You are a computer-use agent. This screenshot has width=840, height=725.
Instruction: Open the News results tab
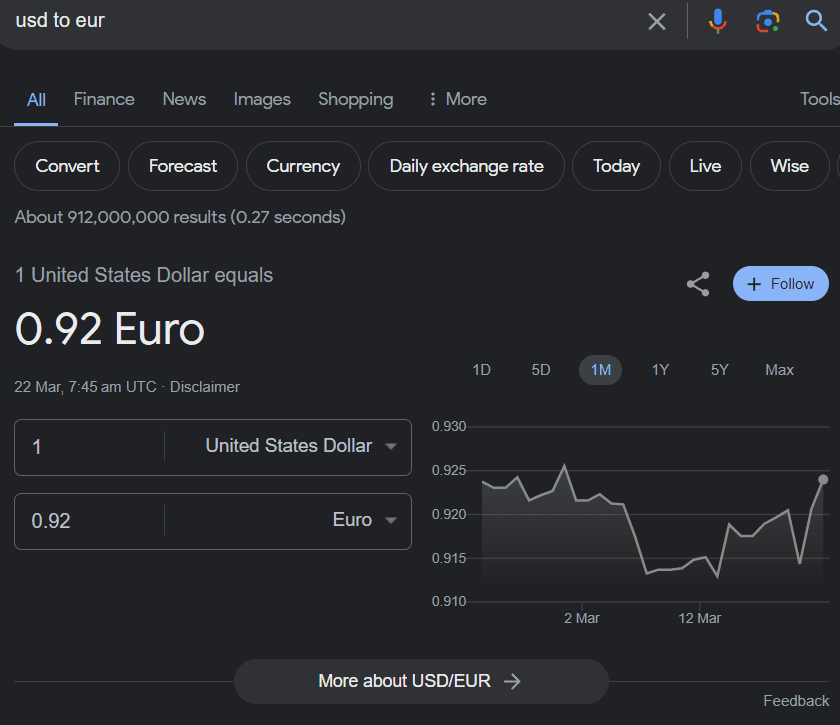click(x=184, y=99)
